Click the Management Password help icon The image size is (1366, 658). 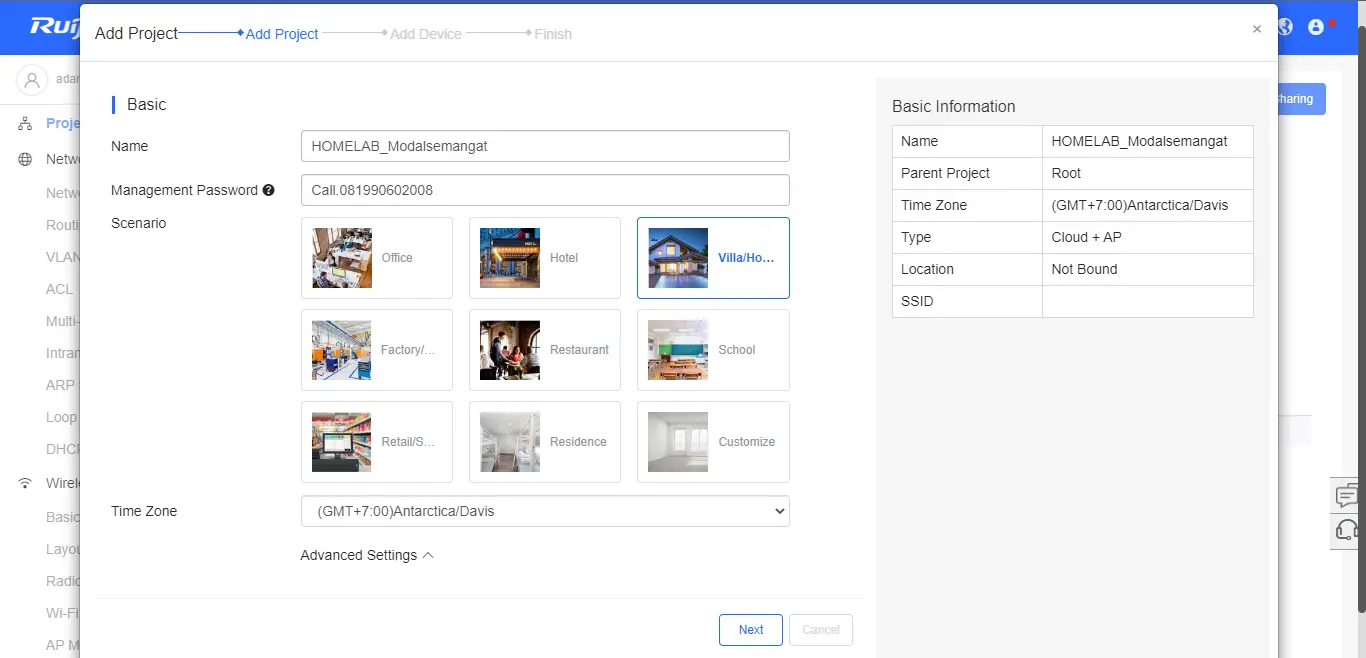[268, 190]
